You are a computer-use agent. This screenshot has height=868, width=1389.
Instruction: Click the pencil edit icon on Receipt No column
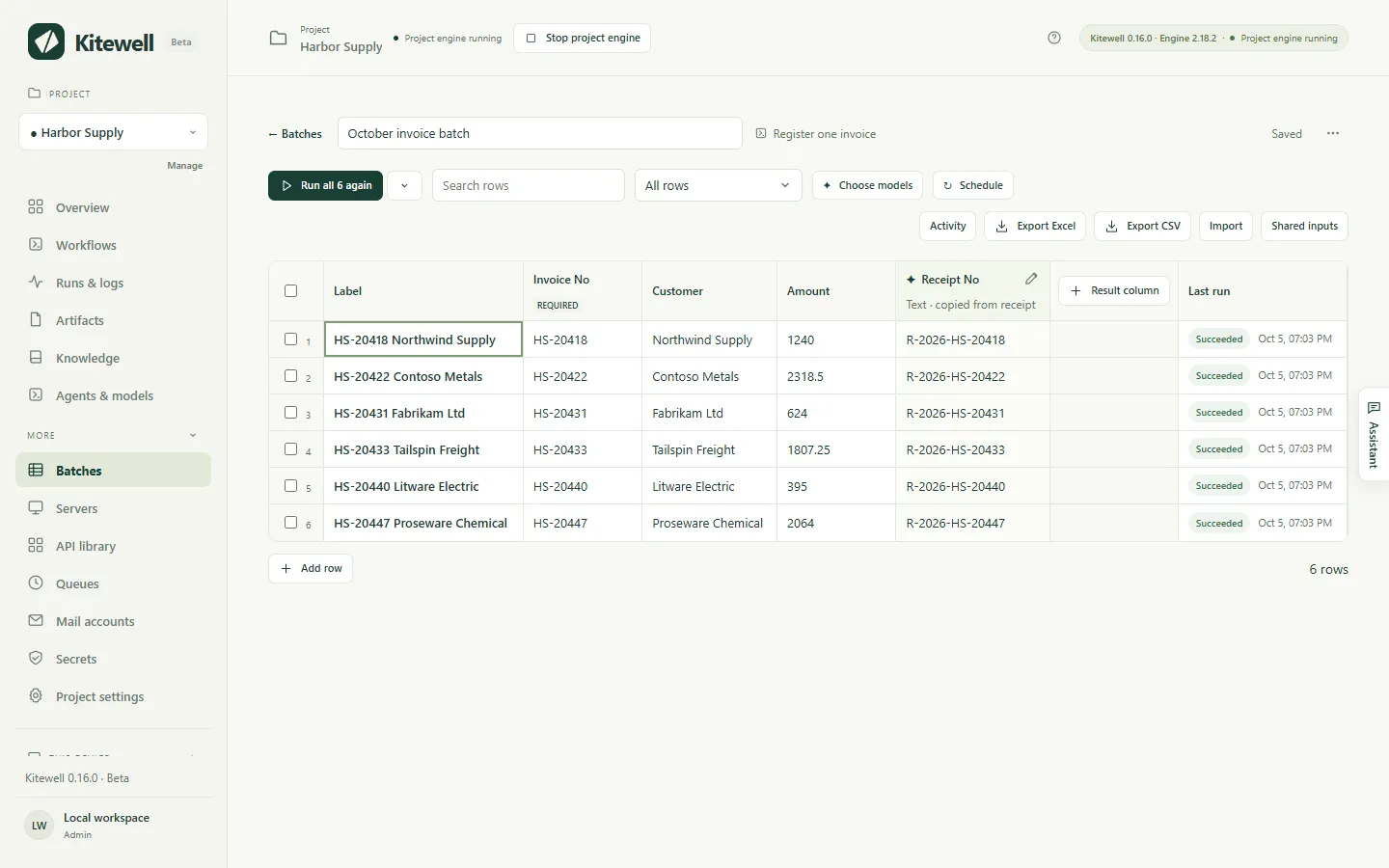1031,279
